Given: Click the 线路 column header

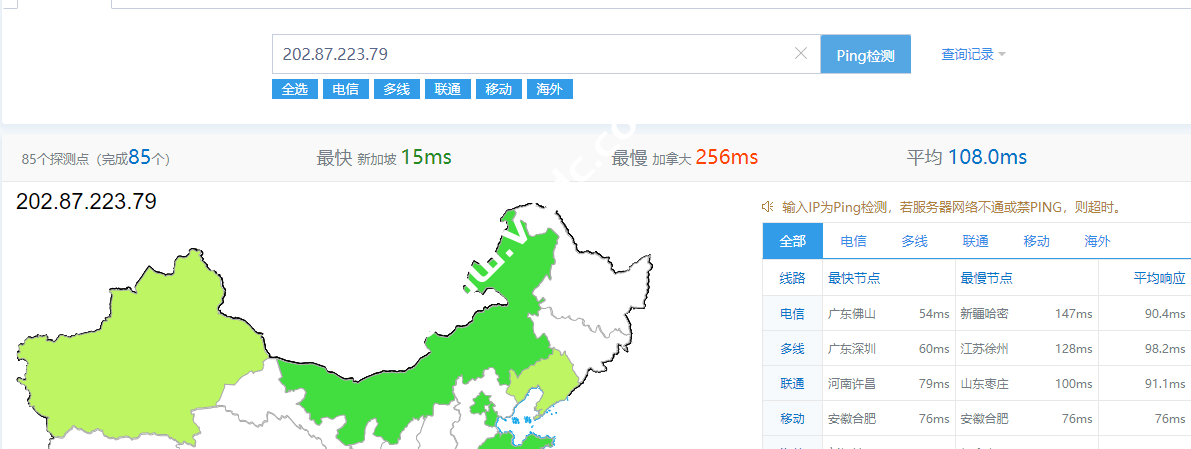Looking at the screenshot, I should tap(792, 278).
